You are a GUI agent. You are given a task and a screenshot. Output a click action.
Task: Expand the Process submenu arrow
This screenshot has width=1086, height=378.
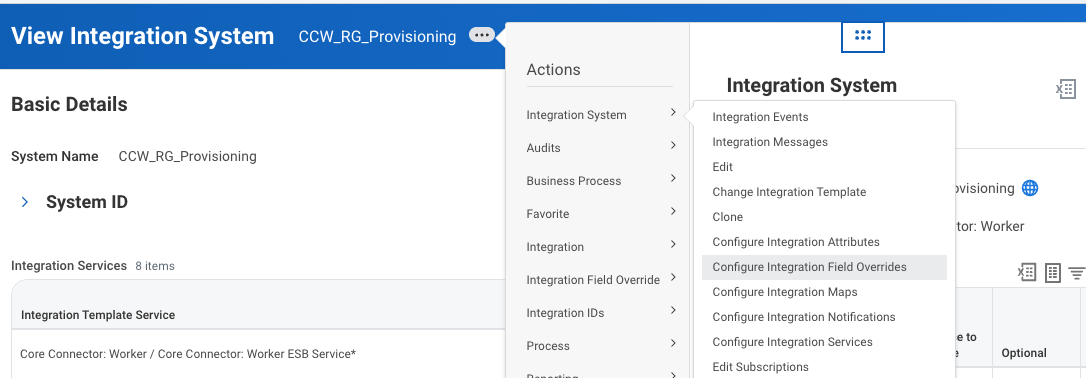click(x=673, y=343)
